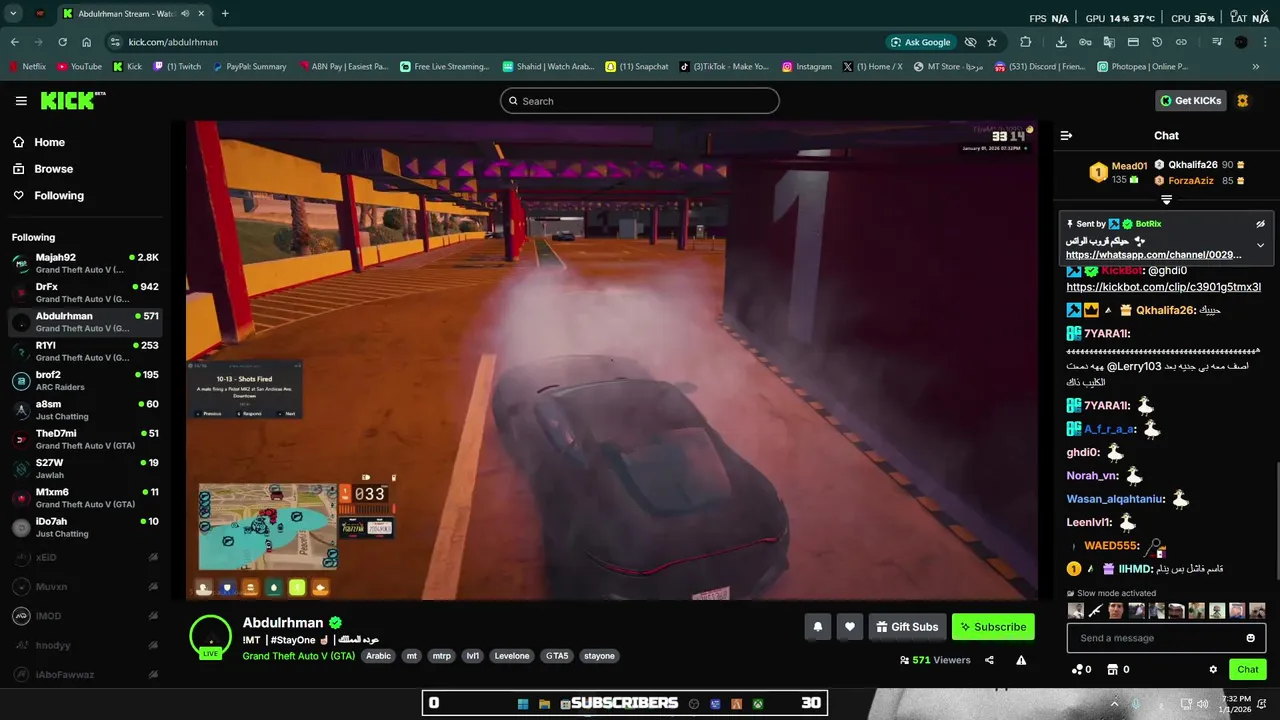Click the emote with the rifle icon
Image resolution: width=1280 pixels, height=720 pixels.
(x=1095, y=611)
